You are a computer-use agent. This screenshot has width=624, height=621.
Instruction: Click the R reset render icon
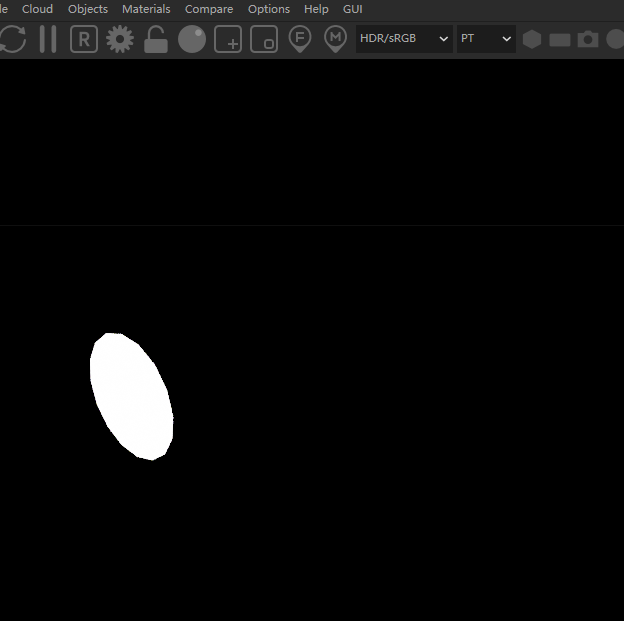click(x=84, y=39)
